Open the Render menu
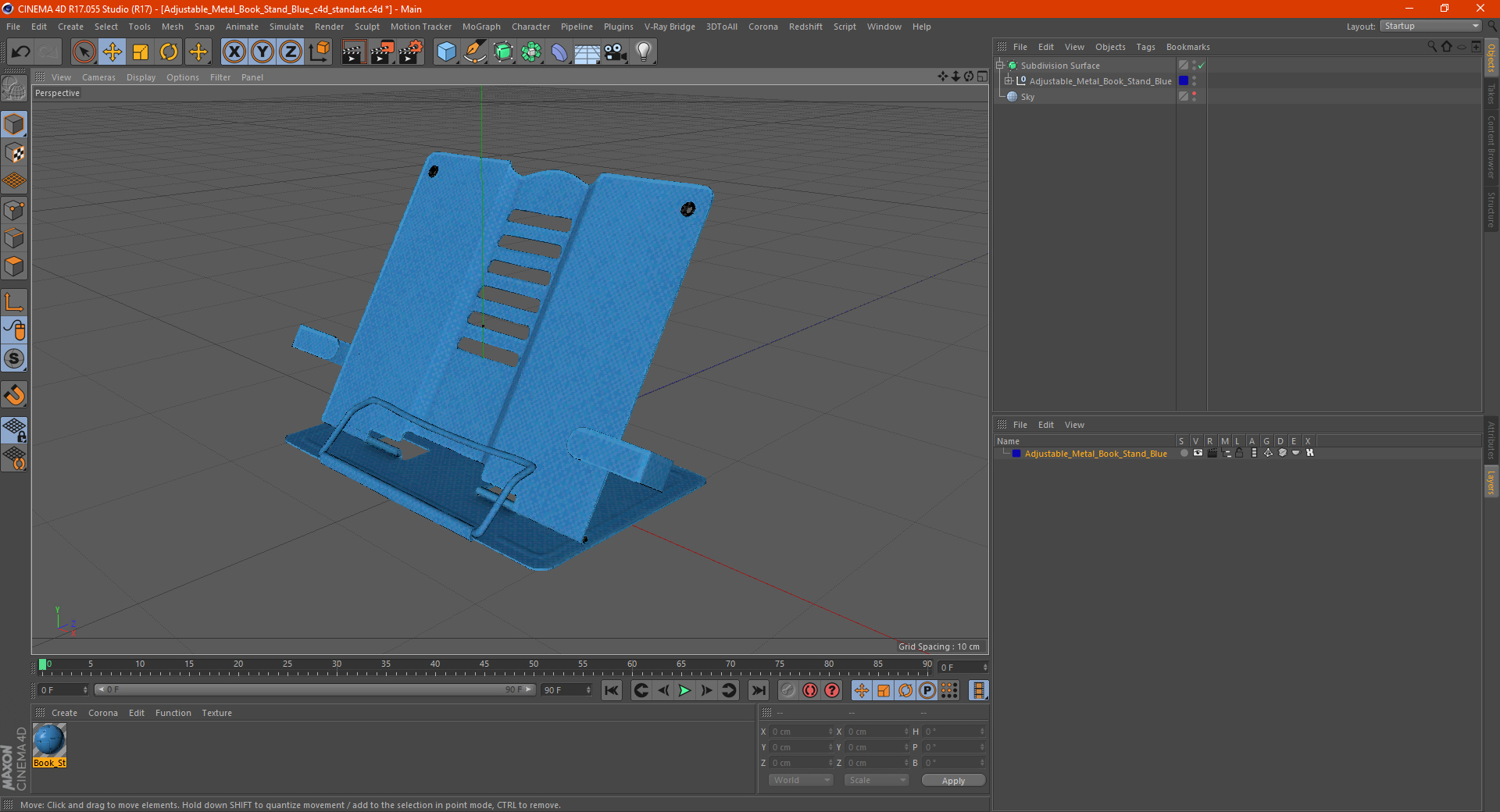Image resolution: width=1500 pixels, height=812 pixels. click(x=329, y=27)
